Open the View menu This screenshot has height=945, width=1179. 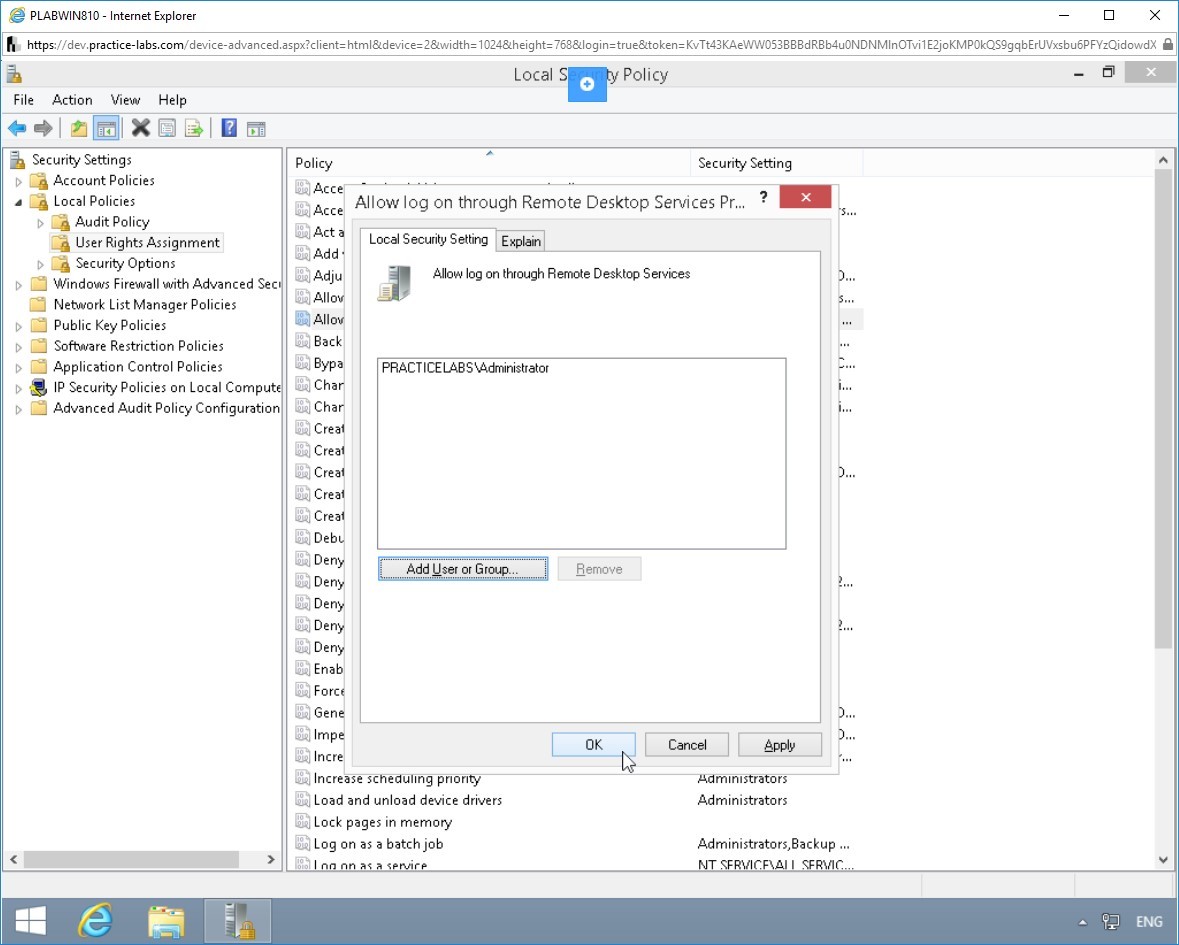tap(125, 99)
